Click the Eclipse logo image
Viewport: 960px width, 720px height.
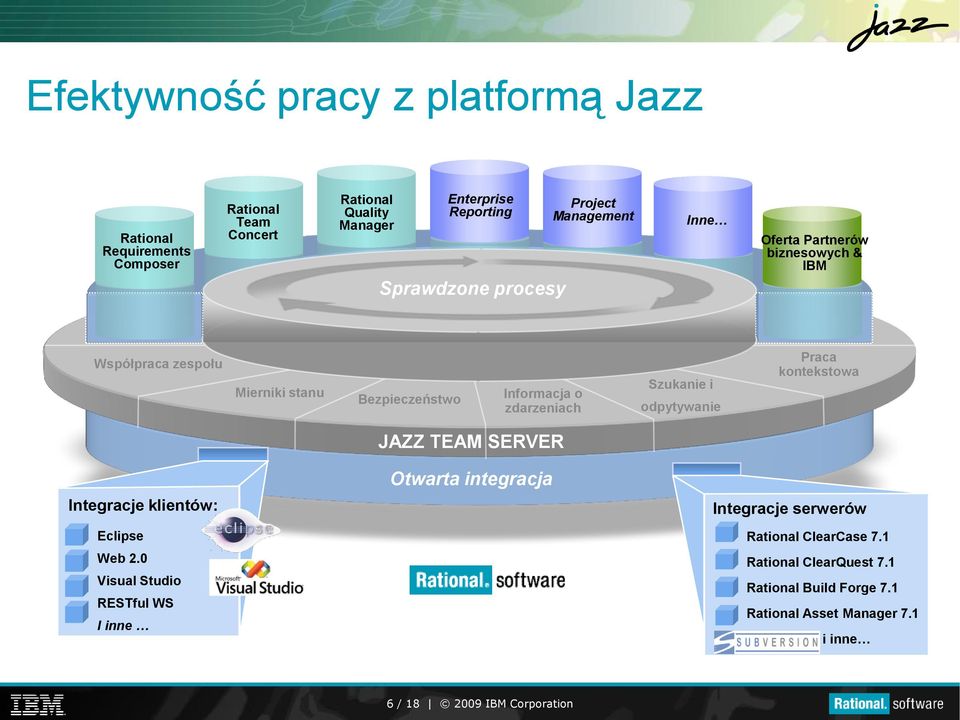point(240,529)
